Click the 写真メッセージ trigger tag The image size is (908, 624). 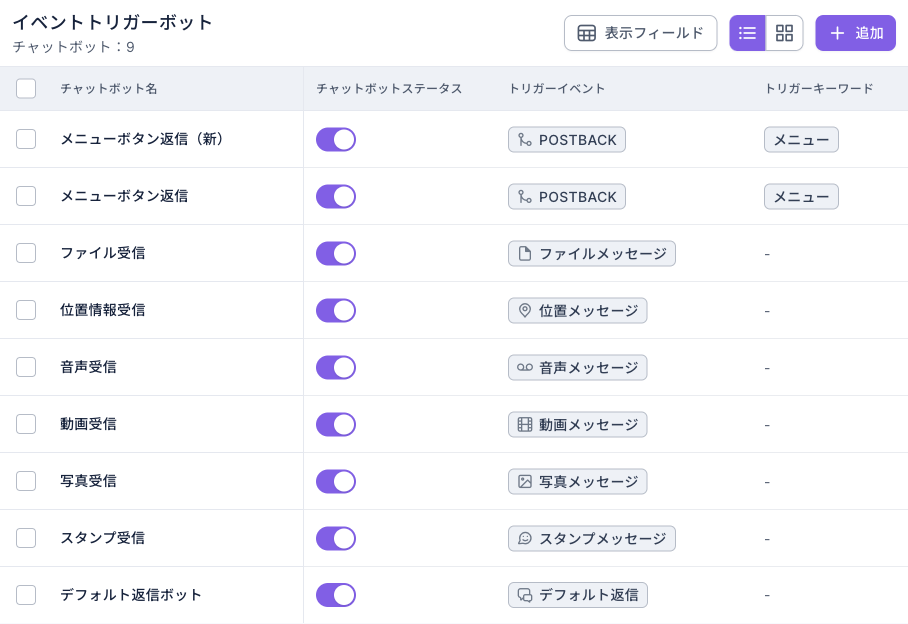pos(577,482)
